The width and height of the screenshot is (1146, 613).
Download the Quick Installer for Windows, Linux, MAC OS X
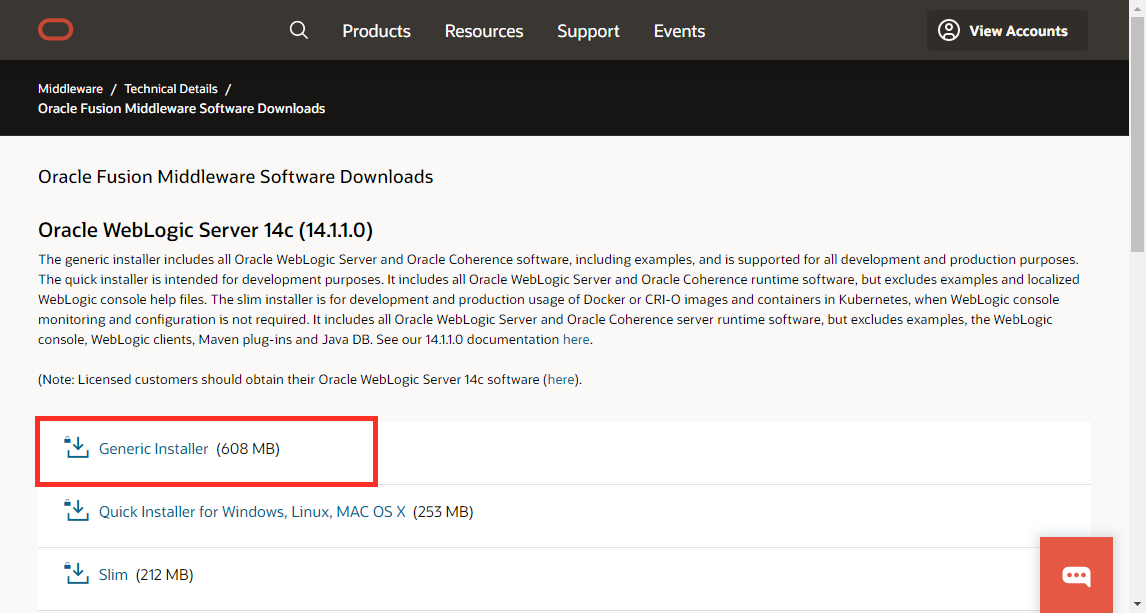(x=251, y=510)
